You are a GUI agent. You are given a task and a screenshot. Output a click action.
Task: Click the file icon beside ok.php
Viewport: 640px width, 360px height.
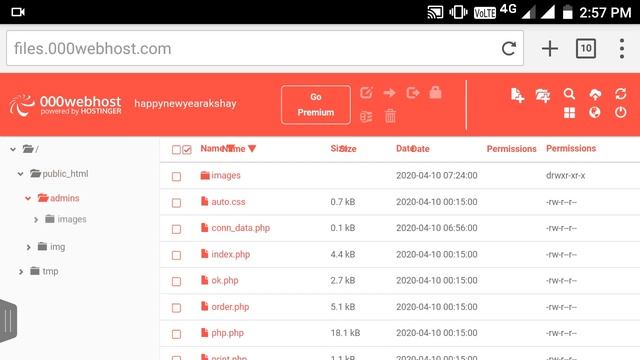pyautogui.click(x=204, y=280)
